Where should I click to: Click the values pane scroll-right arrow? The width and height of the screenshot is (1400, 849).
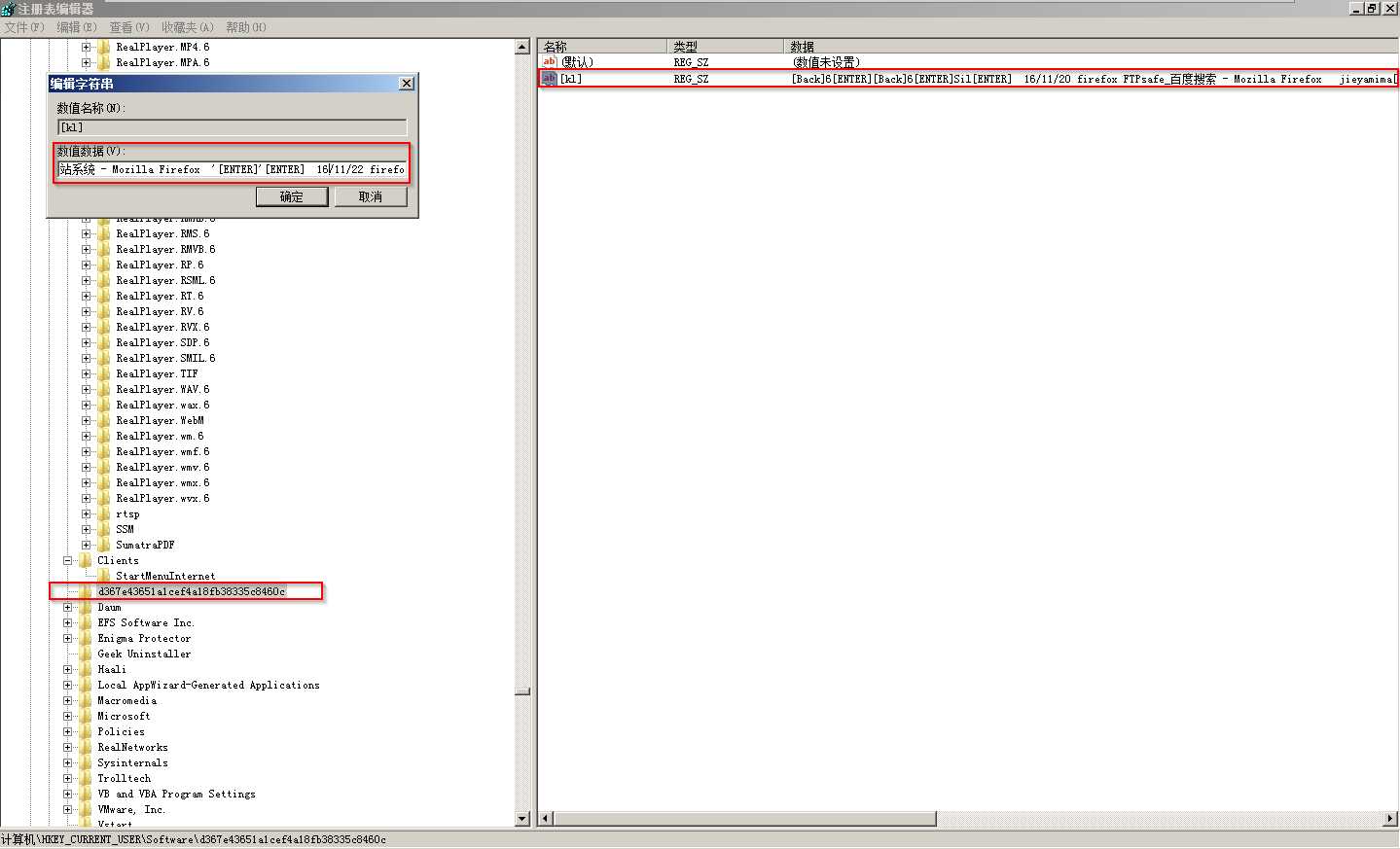[1390, 819]
